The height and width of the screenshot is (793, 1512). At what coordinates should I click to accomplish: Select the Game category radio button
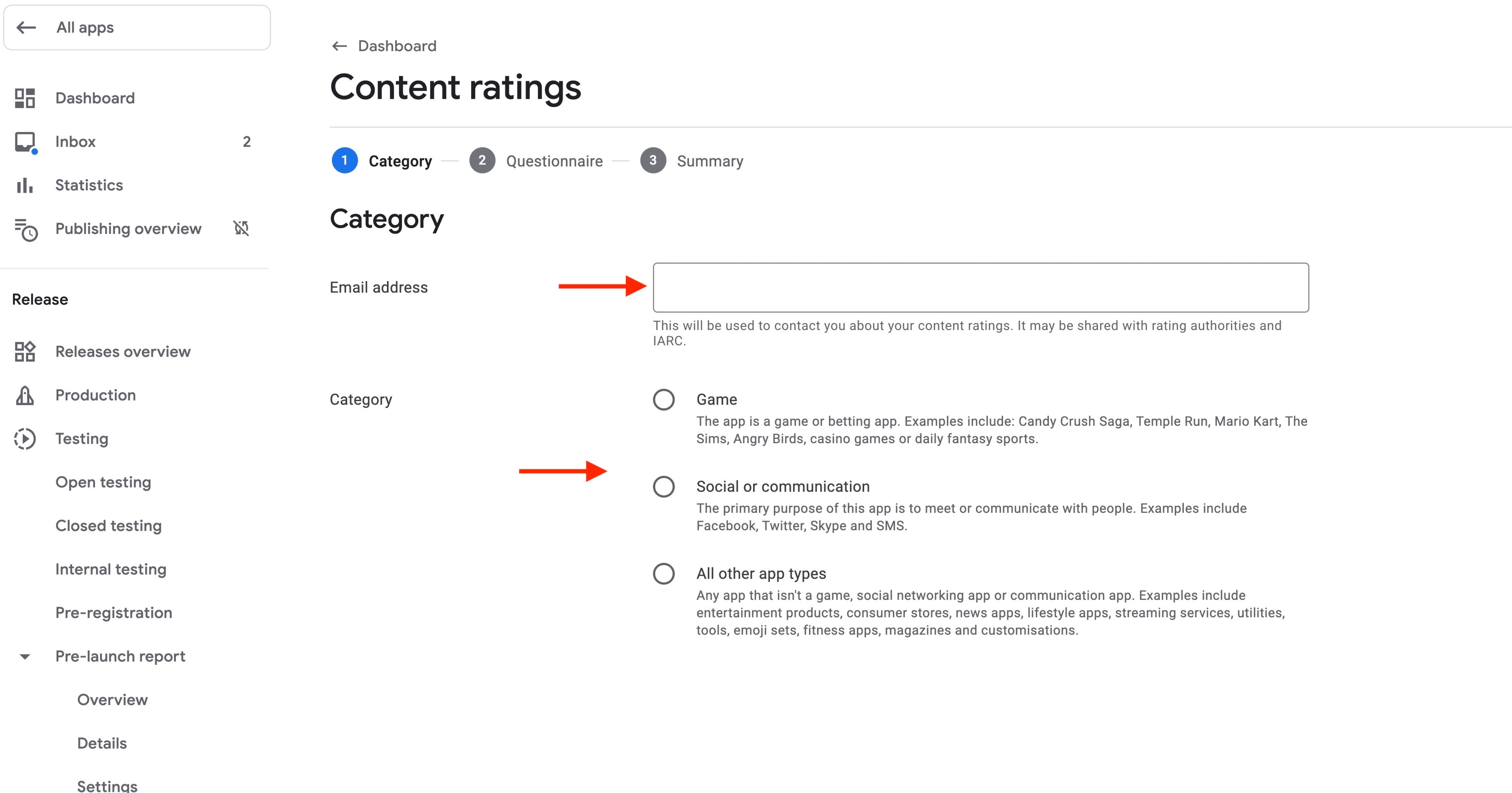[x=663, y=399]
